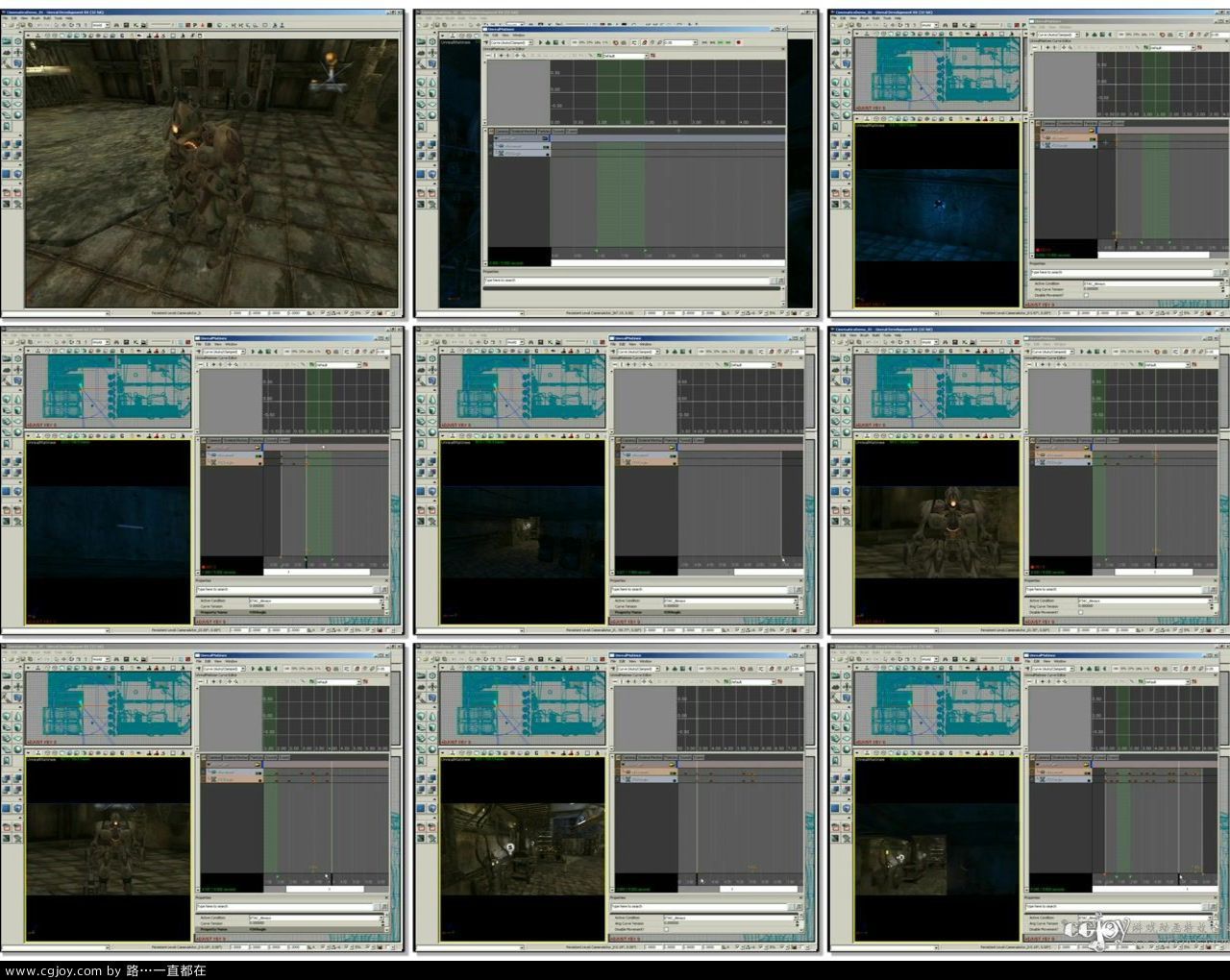Screen dimensions: 1230x980
Task: Click the robot viewport in first thumbnail
Action: (x=213, y=173)
